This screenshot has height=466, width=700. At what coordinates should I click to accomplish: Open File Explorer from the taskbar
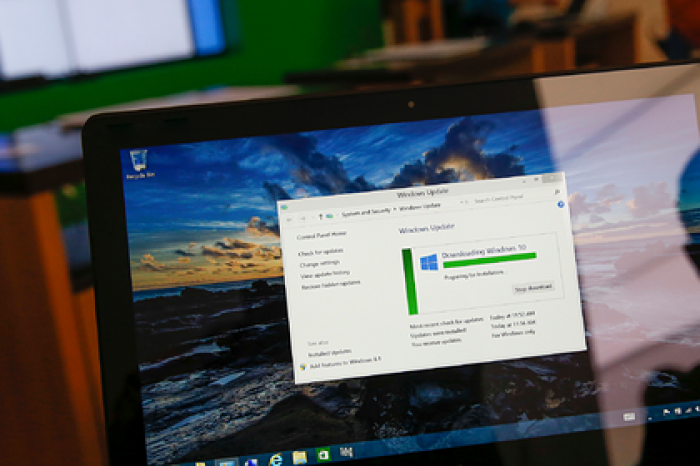[x=300, y=457]
